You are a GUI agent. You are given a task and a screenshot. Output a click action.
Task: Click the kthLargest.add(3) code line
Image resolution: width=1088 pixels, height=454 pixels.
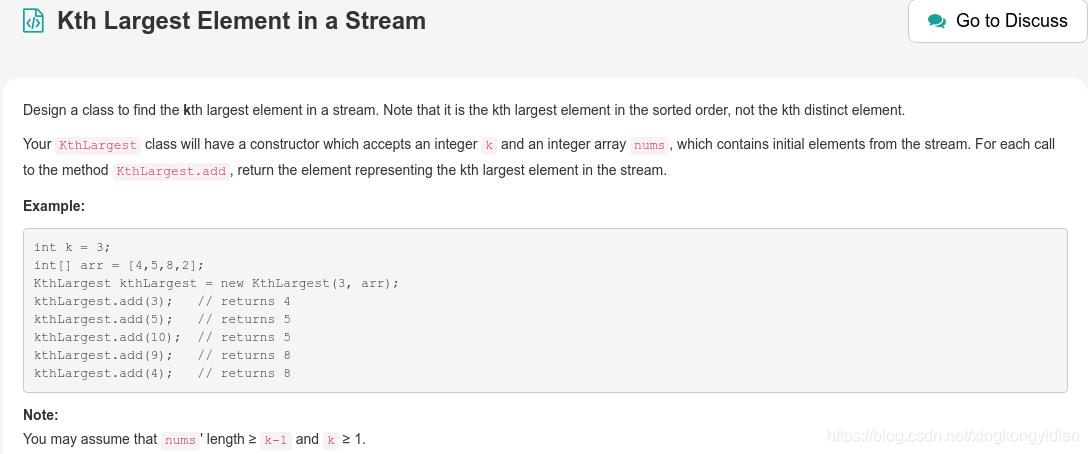tap(162, 301)
